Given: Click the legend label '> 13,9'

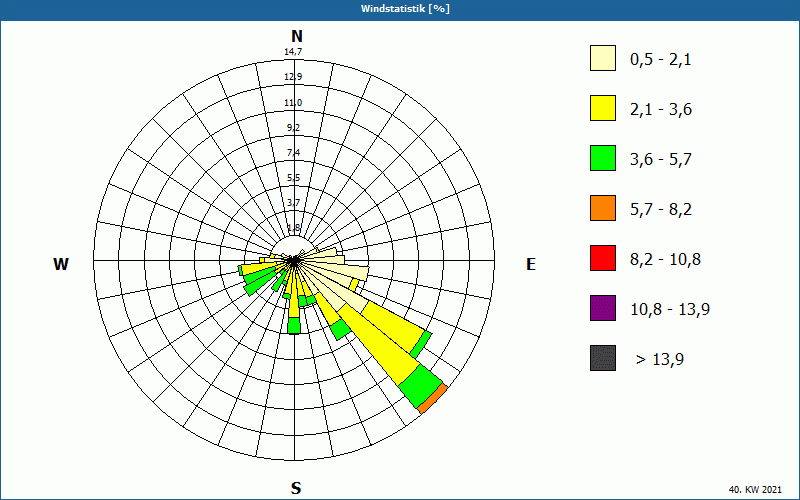Looking at the screenshot, I should tap(660, 360).
